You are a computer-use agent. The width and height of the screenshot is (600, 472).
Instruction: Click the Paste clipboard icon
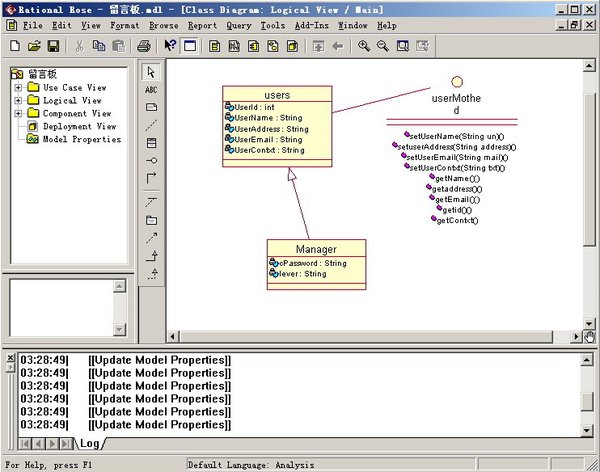119,46
